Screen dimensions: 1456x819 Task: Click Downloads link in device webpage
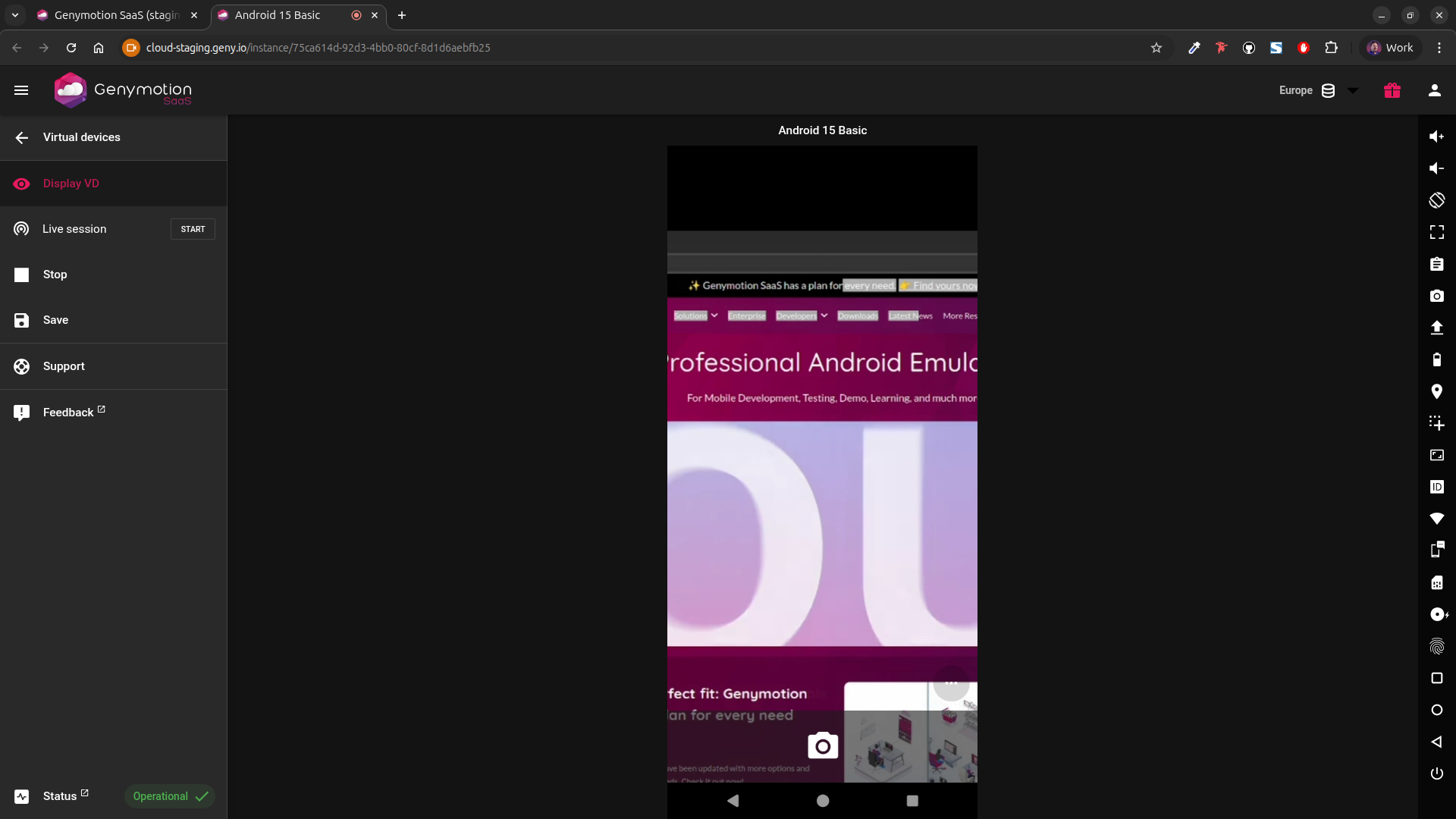tap(858, 316)
